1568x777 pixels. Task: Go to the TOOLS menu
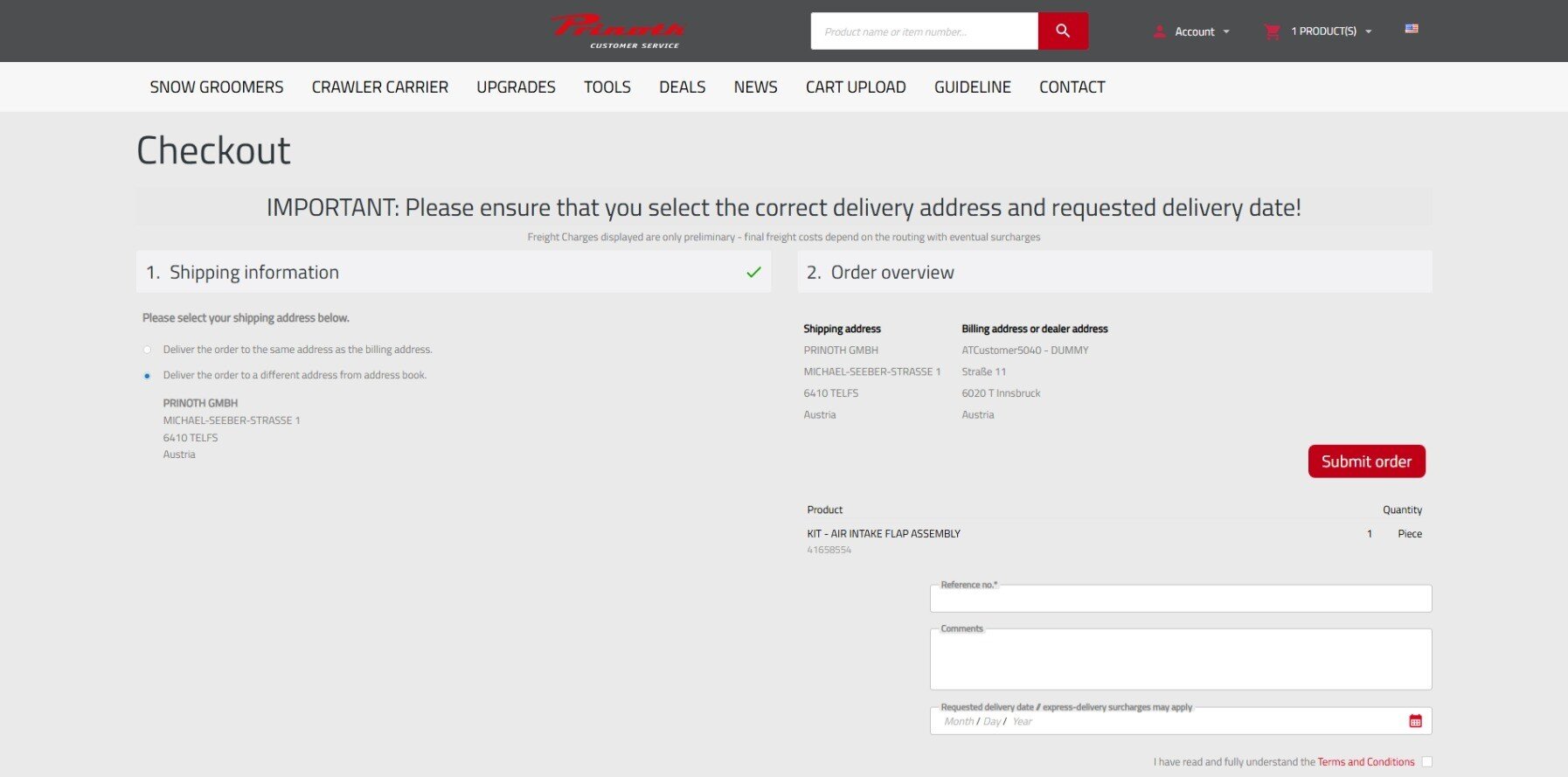(607, 87)
